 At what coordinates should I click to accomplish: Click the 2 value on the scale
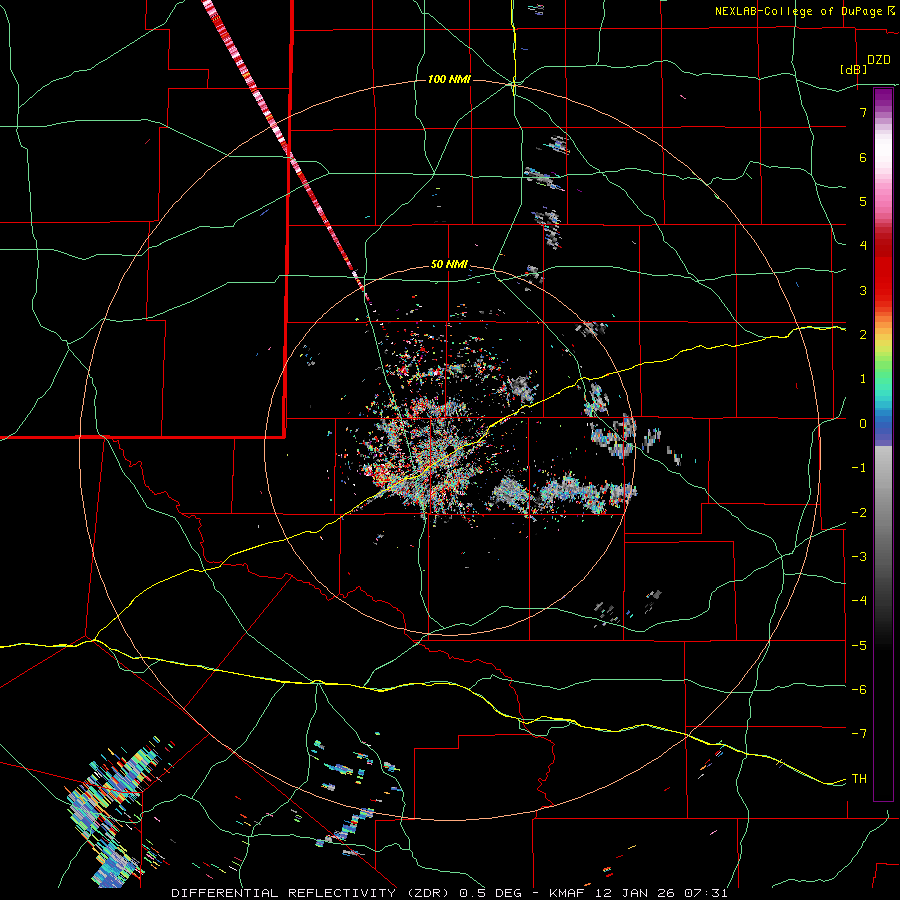pos(863,335)
